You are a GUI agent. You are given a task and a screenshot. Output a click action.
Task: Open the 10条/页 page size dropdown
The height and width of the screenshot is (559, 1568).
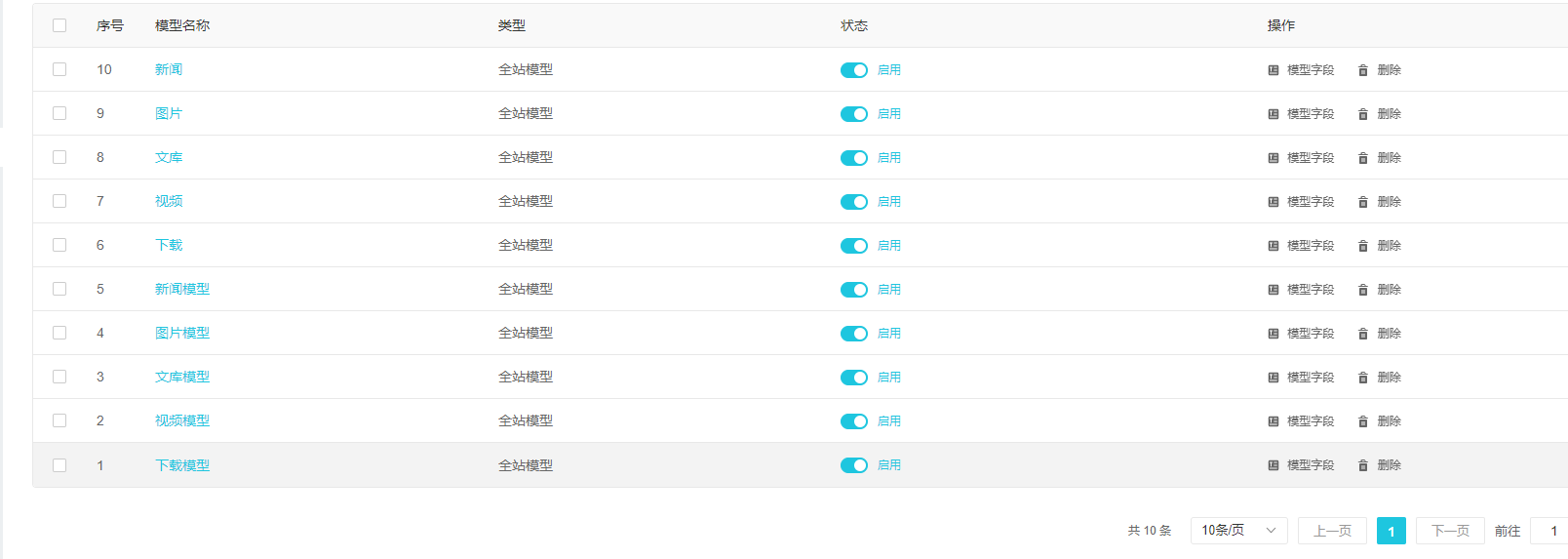click(1238, 531)
